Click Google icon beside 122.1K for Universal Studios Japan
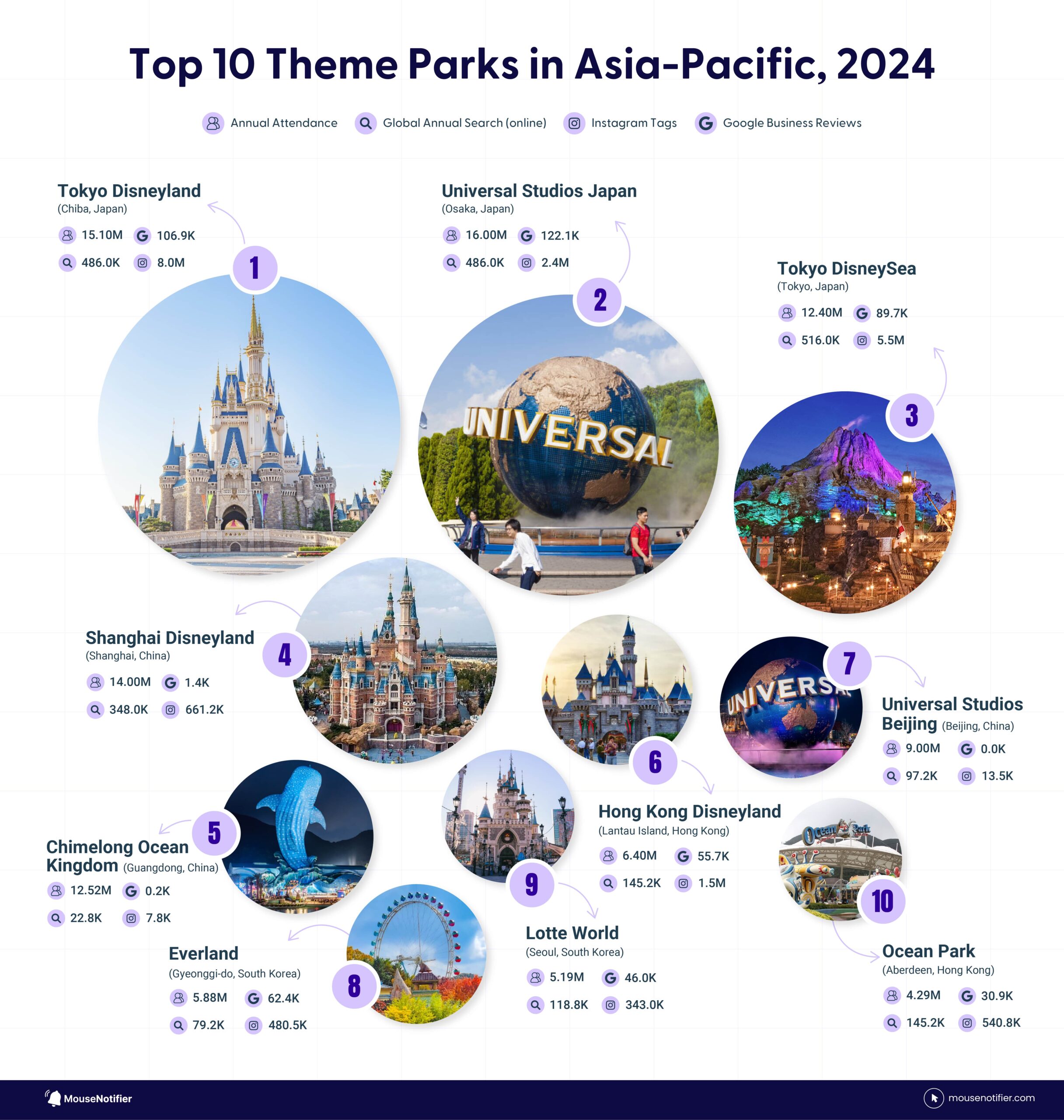The height and width of the screenshot is (1120, 1064). (527, 235)
